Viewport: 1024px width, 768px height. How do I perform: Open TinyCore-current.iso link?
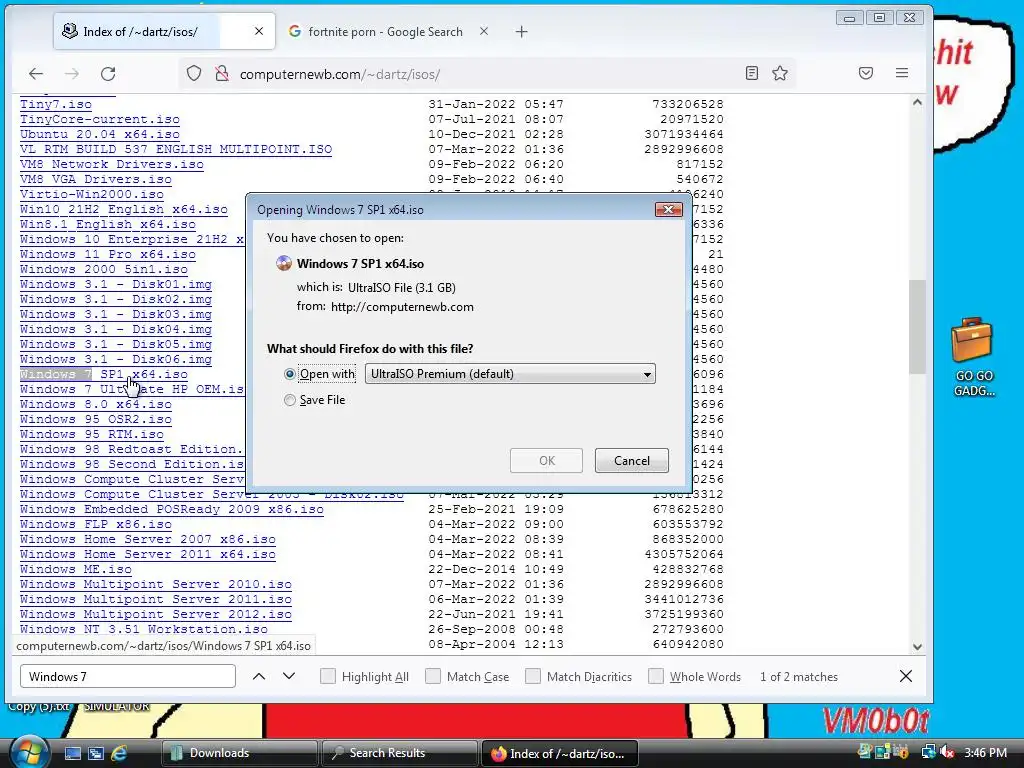pos(99,119)
